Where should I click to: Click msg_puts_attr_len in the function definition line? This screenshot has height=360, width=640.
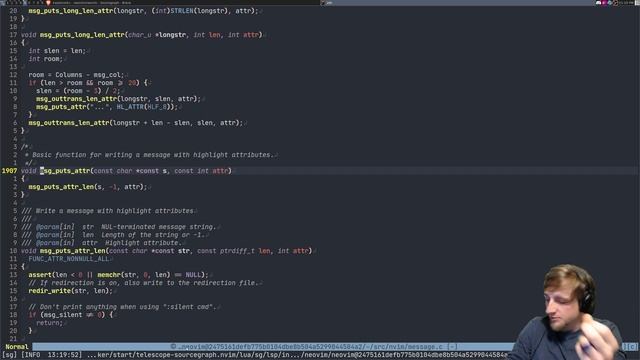coord(73,251)
